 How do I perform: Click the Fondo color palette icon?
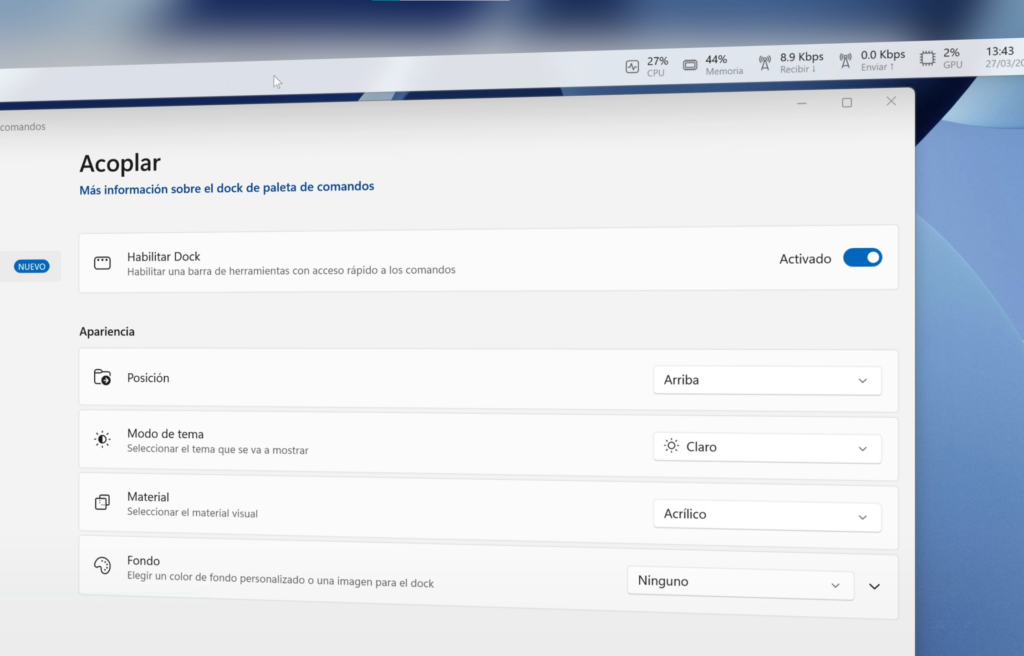click(x=102, y=566)
